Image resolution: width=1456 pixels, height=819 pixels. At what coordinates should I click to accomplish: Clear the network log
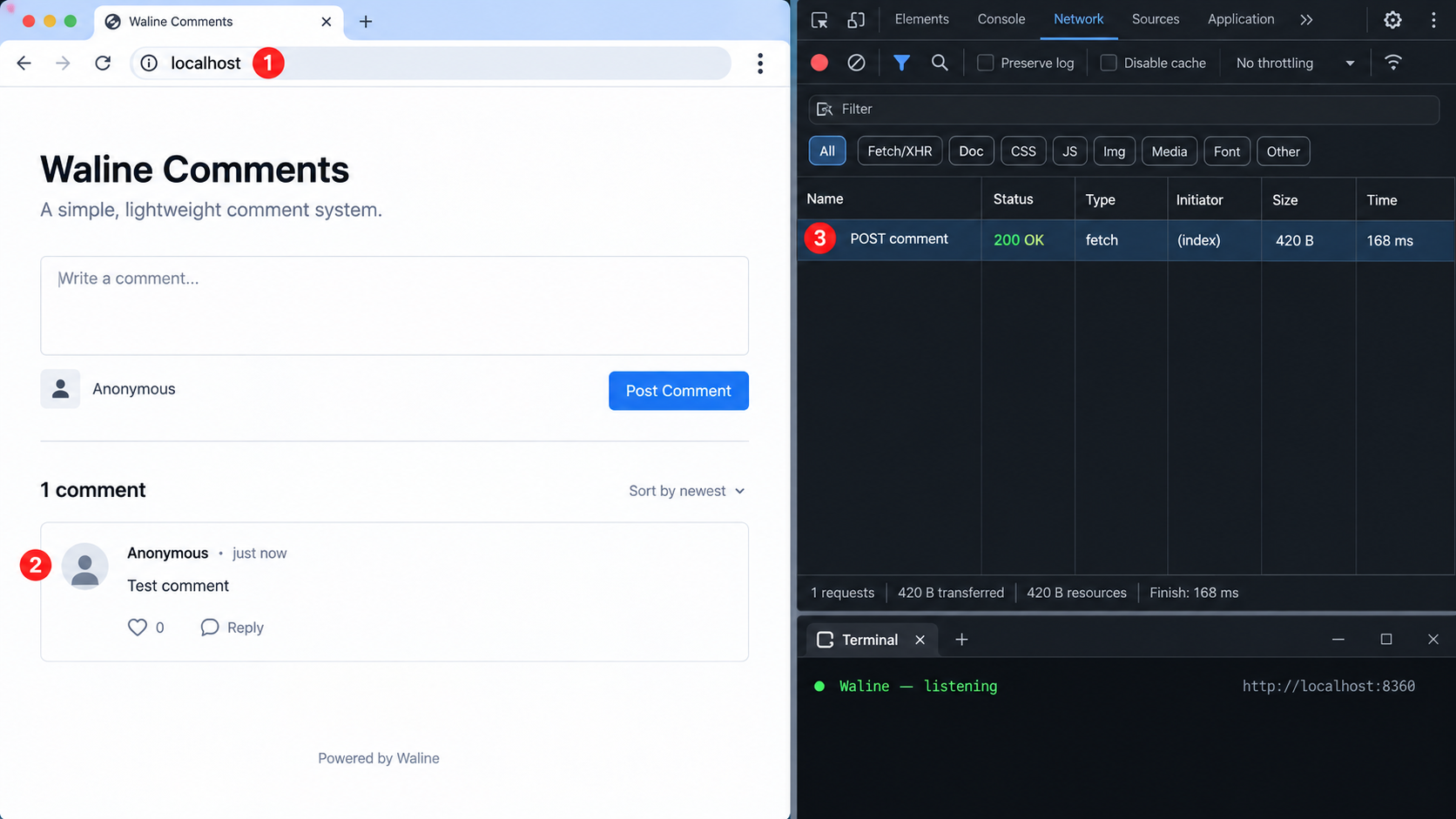coord(856,63)
